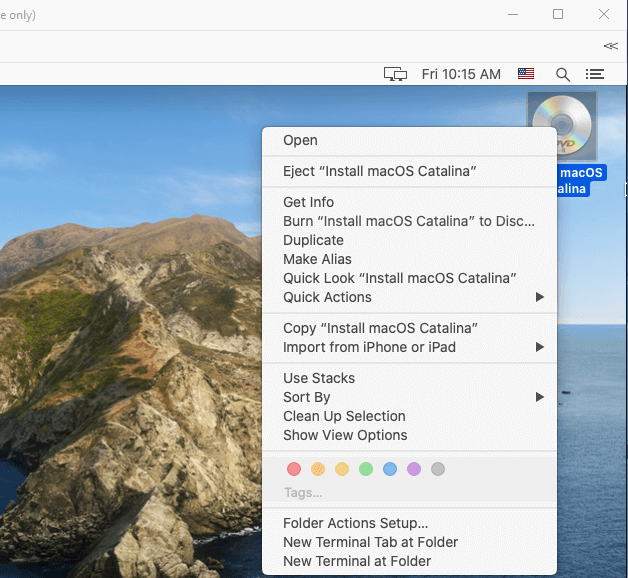Apply the yellow tag color
Viewport: 628px width, 578px height.
342,469
